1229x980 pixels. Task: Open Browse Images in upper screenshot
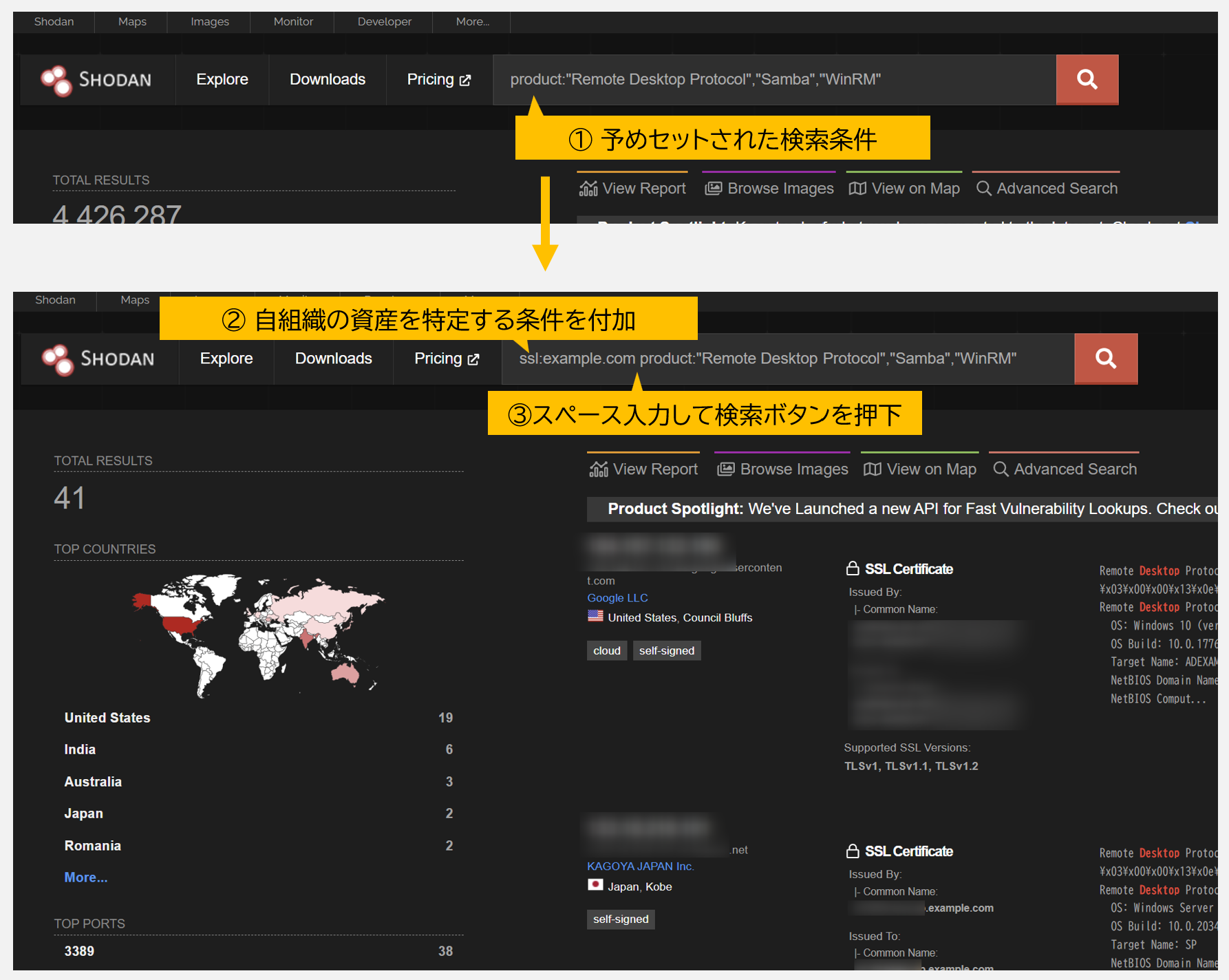click(769, 189)
